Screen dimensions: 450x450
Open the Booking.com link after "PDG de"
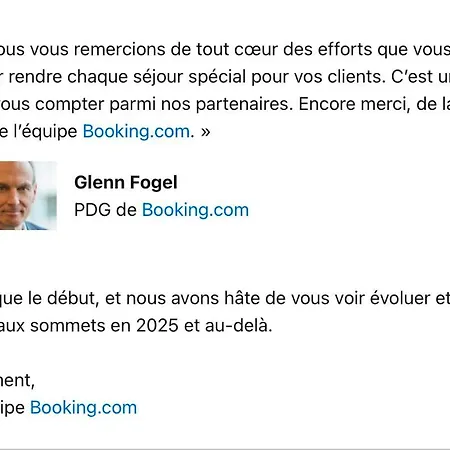(x=195, y=210)
